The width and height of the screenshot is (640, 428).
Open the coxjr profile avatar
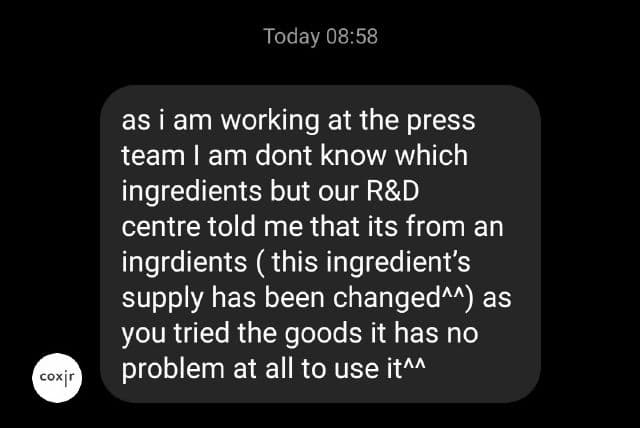pos(57,377)
